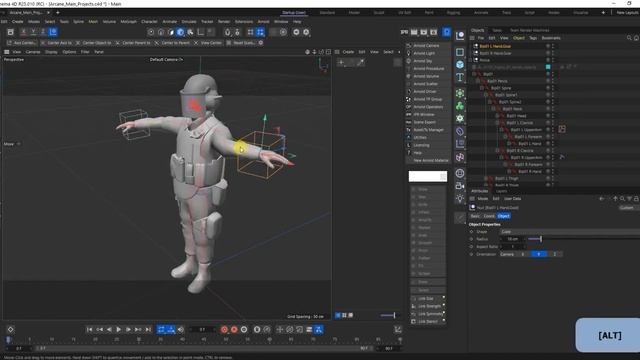
Task: Select the Y orientation option
Action: pyautogui.click(x=538, y=254)
